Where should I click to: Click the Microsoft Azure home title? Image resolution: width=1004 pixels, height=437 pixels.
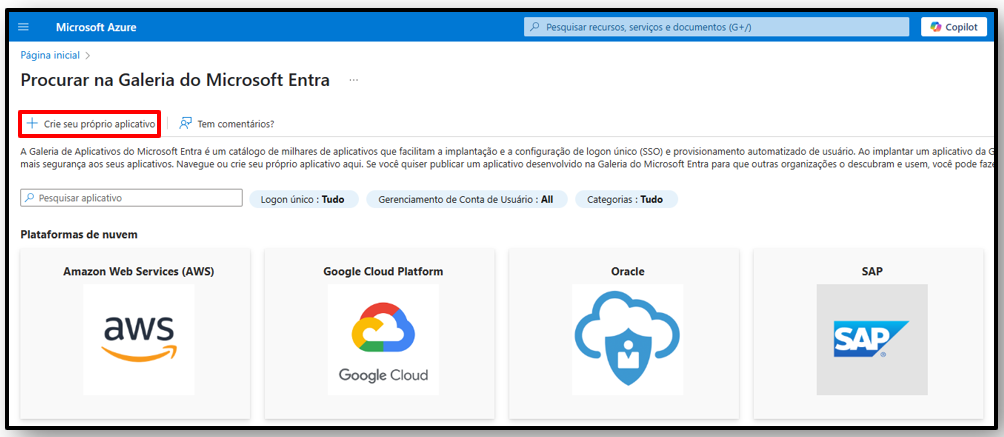pos(96,28)
